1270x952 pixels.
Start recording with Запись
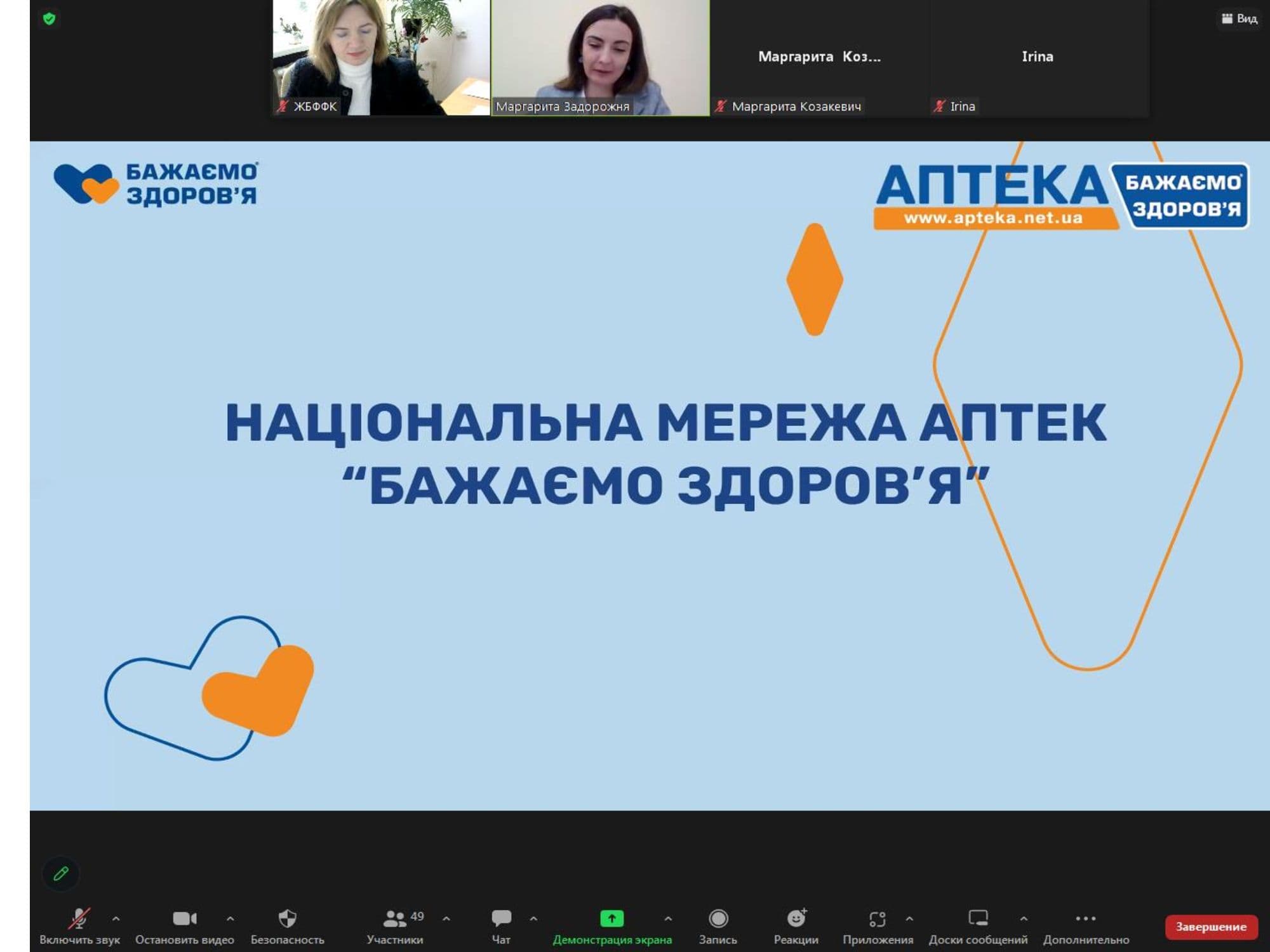click(x=718, y=927)
